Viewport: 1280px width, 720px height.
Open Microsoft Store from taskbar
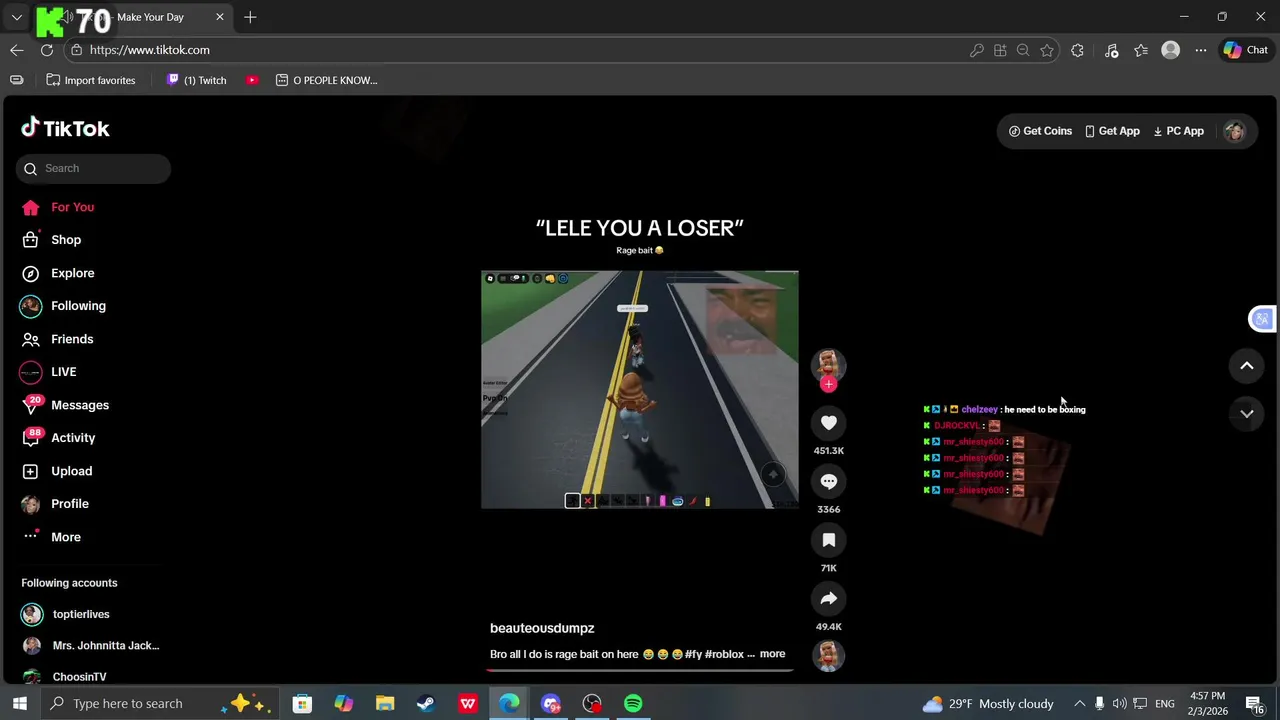point(302,704)
